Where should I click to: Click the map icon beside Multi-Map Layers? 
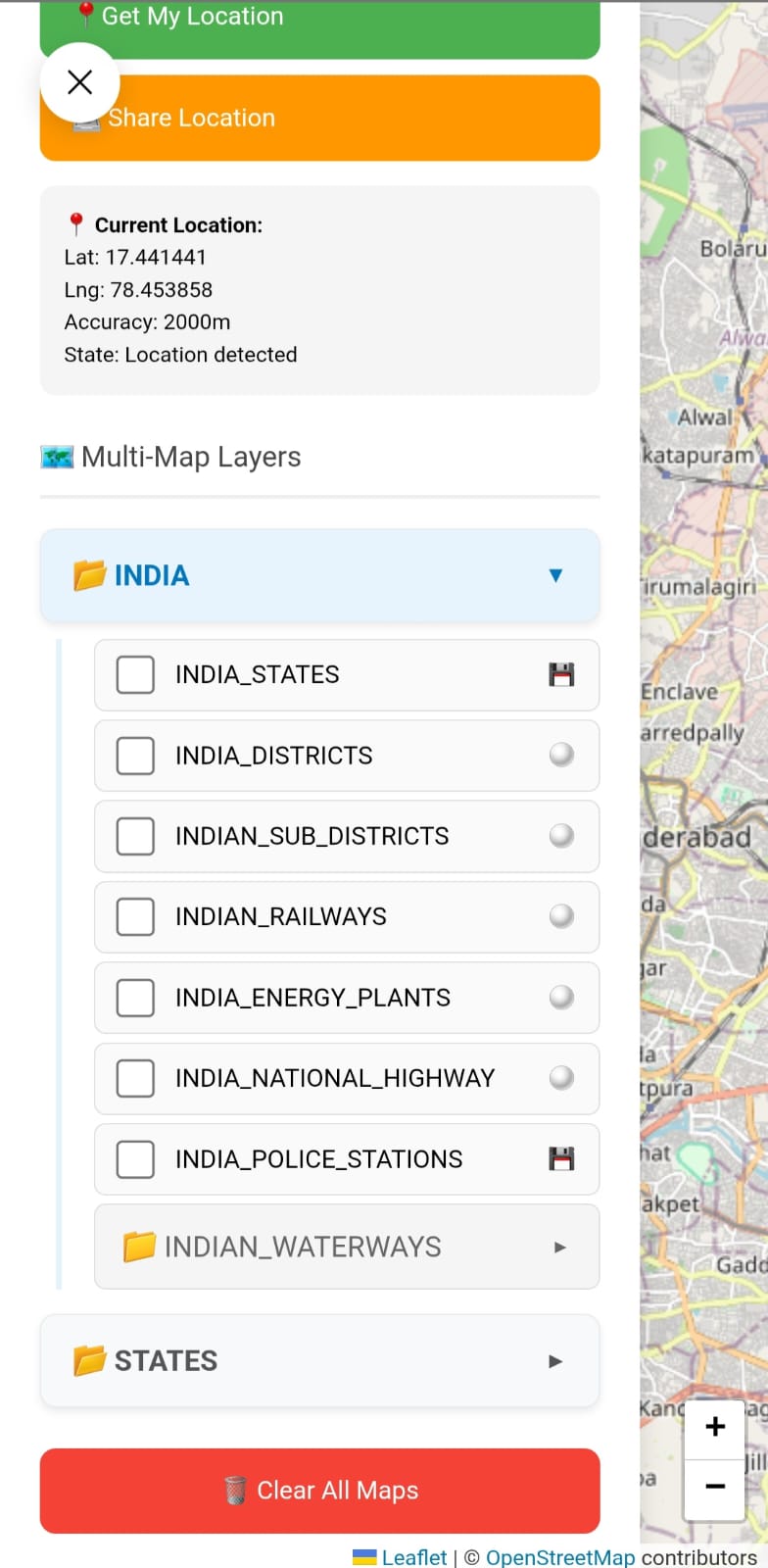(x=57, y=457)
